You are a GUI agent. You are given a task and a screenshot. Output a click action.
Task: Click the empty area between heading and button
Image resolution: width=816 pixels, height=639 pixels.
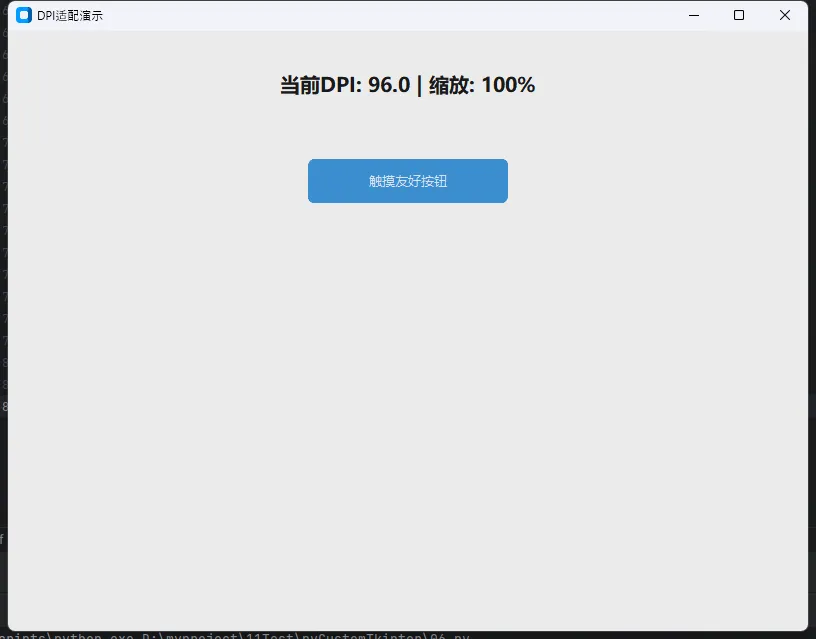click(408, 130)
